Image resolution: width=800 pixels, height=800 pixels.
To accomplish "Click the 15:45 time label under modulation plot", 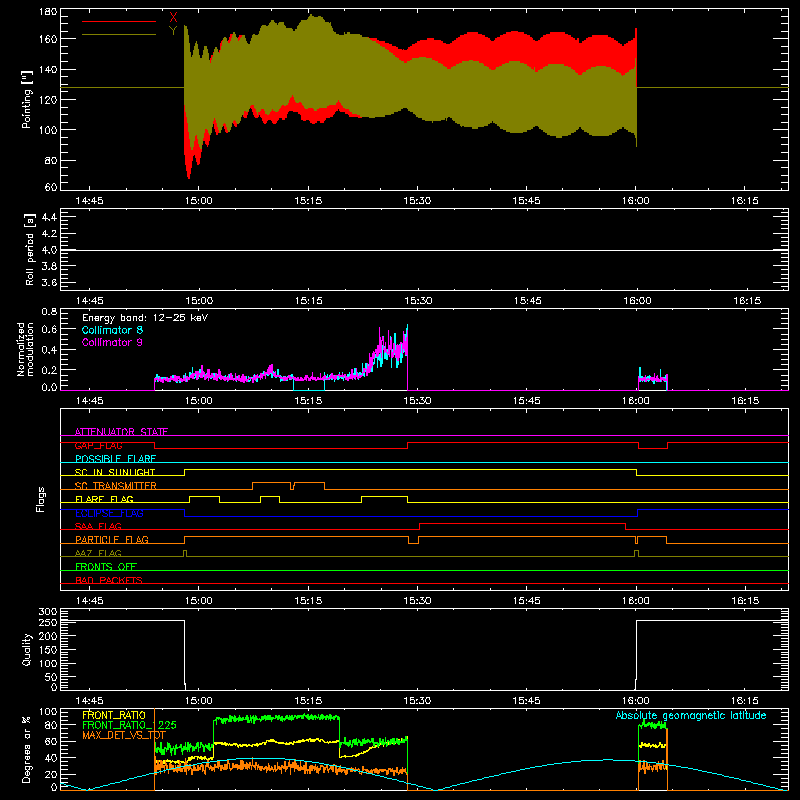I will (527, 401).
